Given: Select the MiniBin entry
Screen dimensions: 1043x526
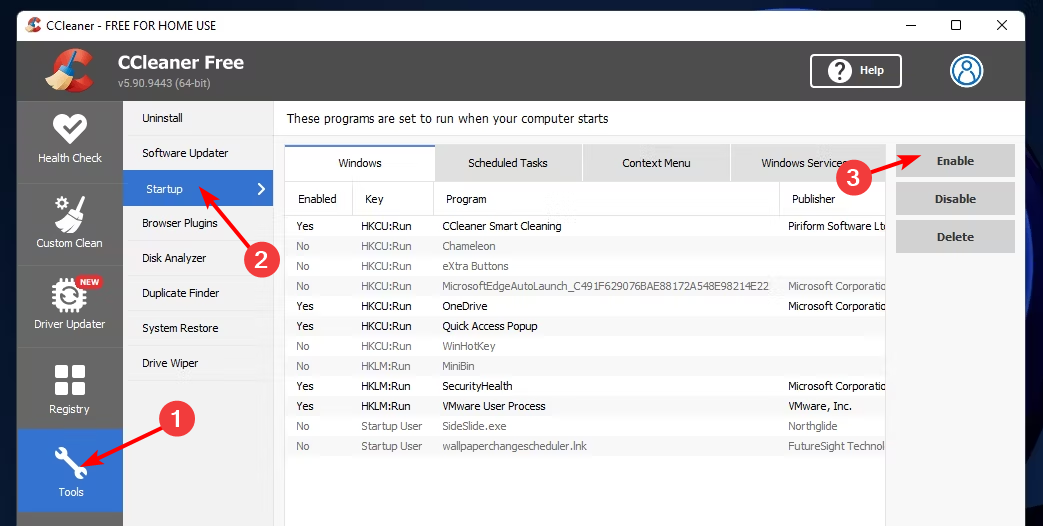Looking at the screenshot, I should pyautogui.click(x=585, y=366).
